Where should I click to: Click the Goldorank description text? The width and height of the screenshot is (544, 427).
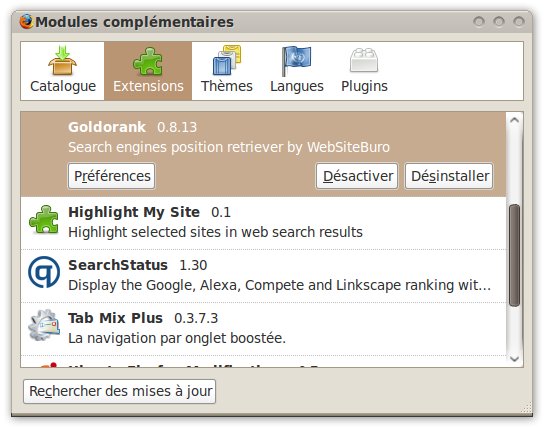pos(229,147)
